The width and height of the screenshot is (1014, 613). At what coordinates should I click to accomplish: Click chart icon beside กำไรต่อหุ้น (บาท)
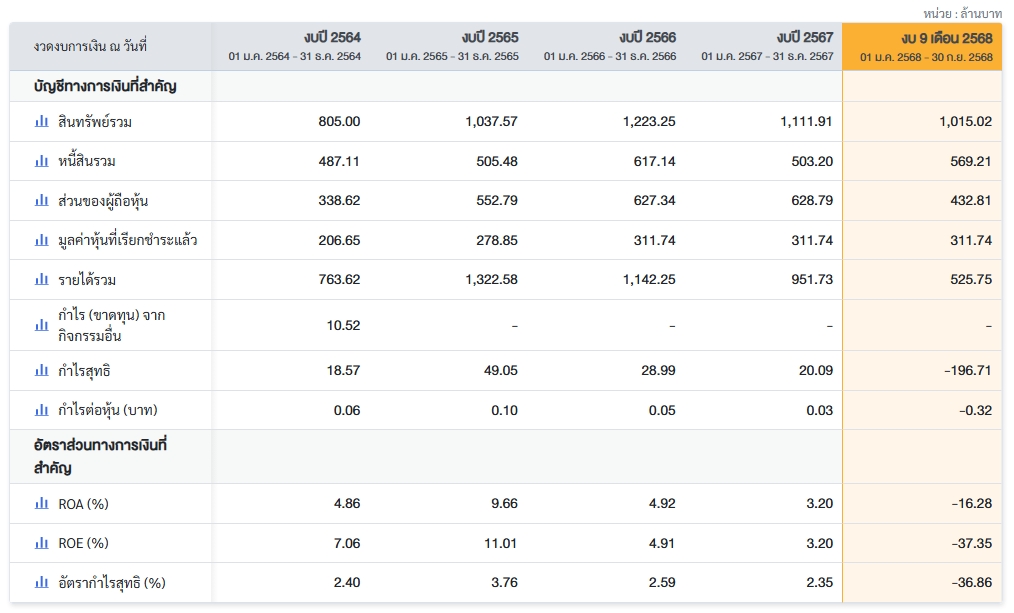(x=41, y=410)
